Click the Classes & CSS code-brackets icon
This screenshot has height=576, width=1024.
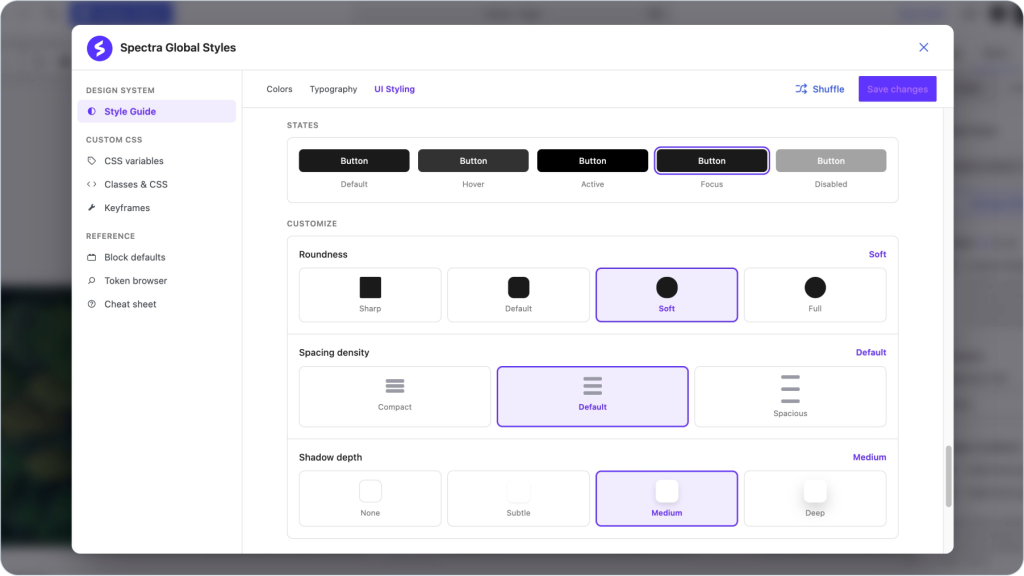tap(91, 184)
